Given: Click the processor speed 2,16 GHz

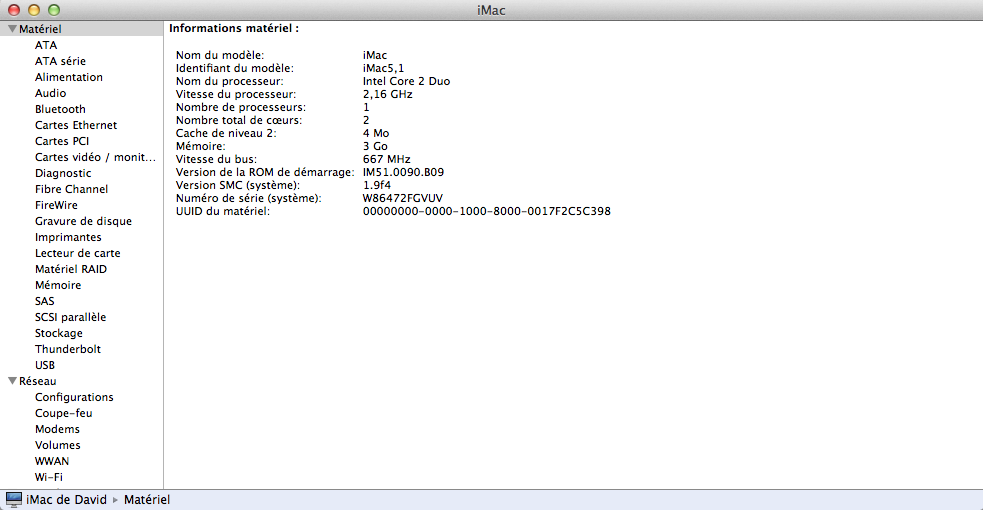Looking at the screenshot, I should pos(387,95).
